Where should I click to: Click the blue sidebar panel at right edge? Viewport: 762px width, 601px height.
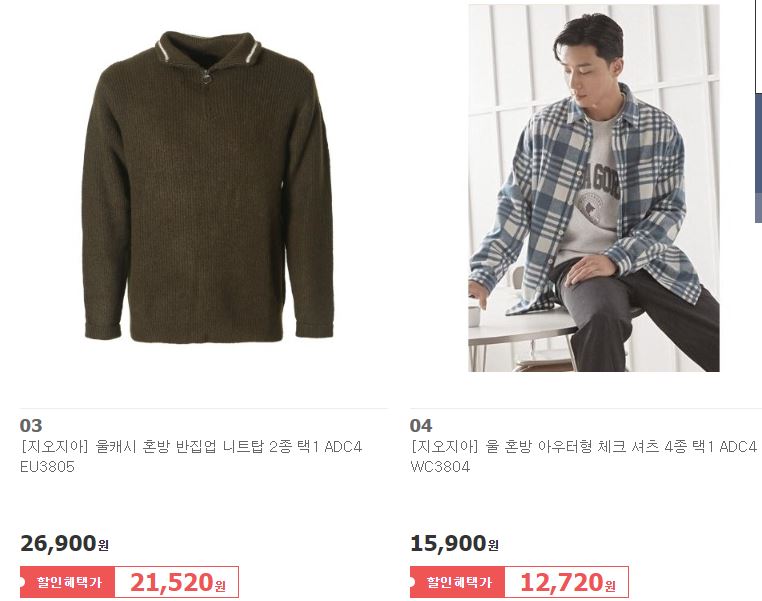(x=758, y=158)
